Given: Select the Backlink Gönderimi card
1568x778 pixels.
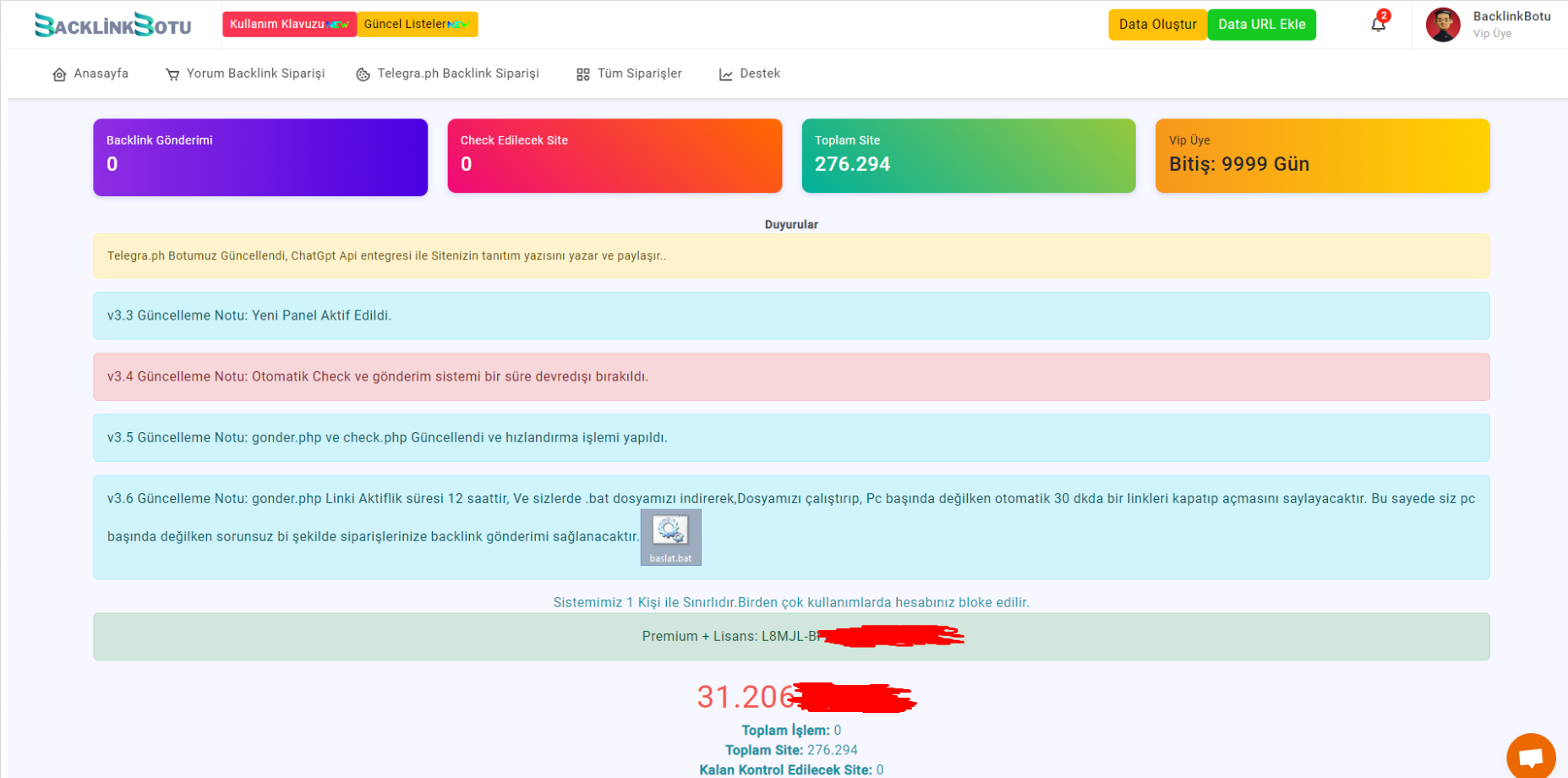Looking at the screenshot, I should 260,157.
